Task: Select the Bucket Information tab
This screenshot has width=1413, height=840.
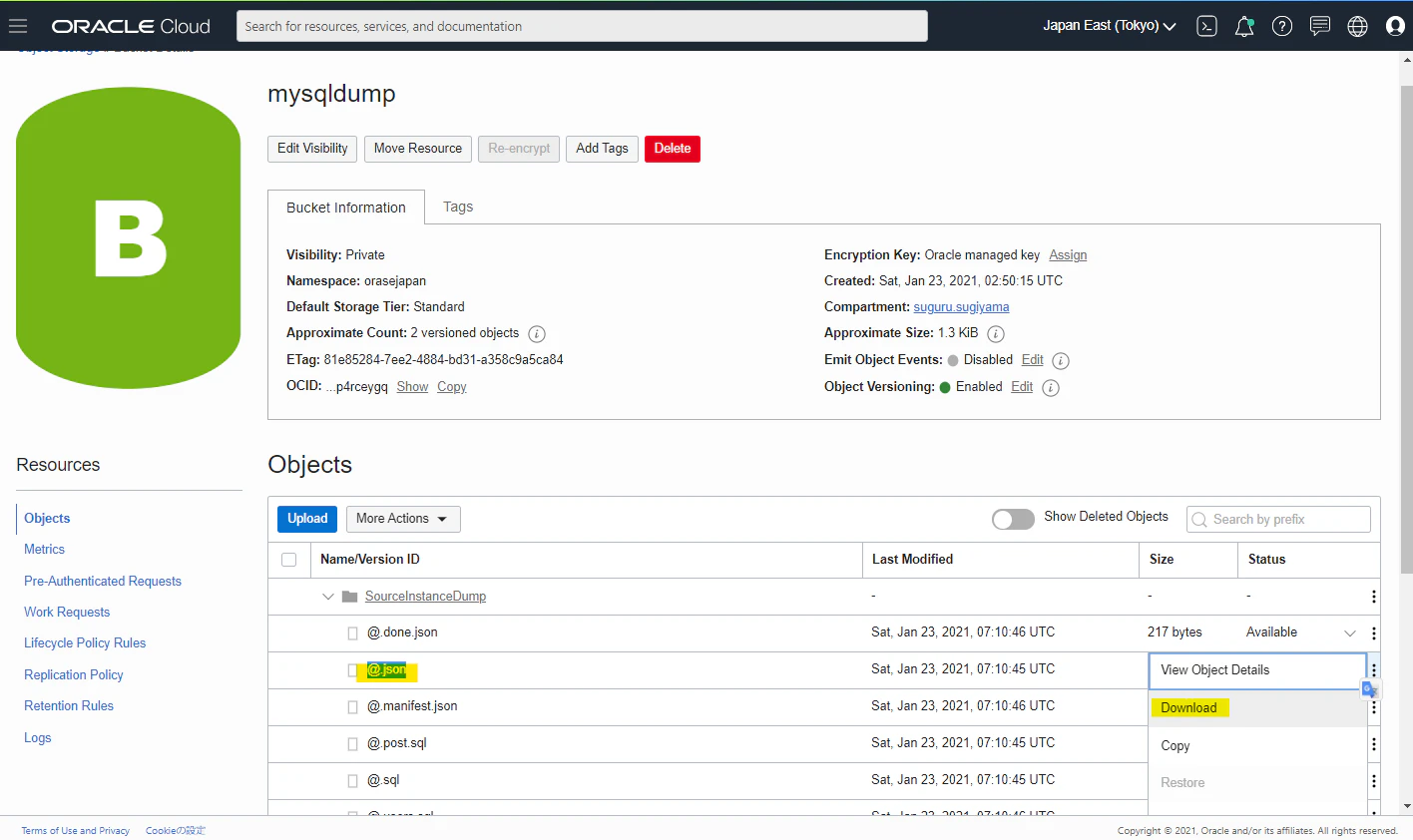Action: pyautogui.click(x=346, y=208)
